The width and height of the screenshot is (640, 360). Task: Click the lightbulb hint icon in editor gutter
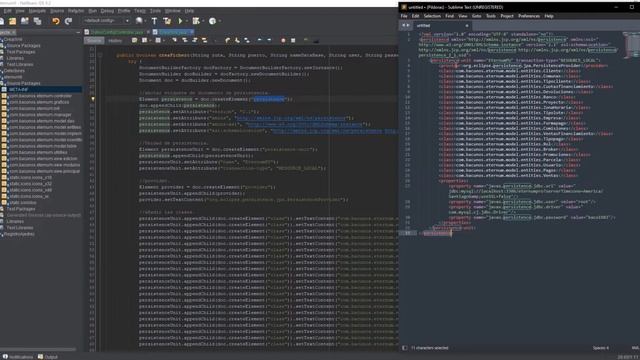[93, 99]
